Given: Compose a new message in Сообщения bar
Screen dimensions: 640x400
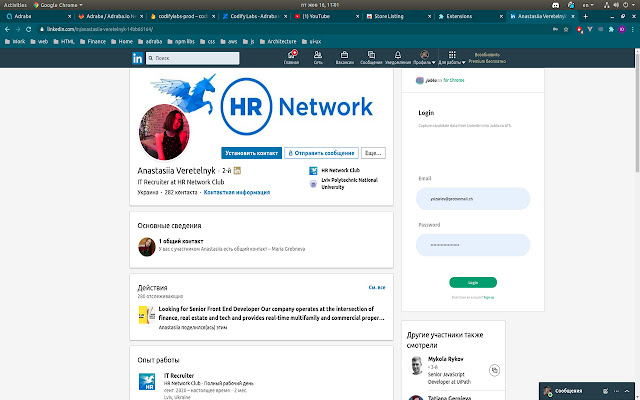Looking at the screenshot, I should [605, 391].
